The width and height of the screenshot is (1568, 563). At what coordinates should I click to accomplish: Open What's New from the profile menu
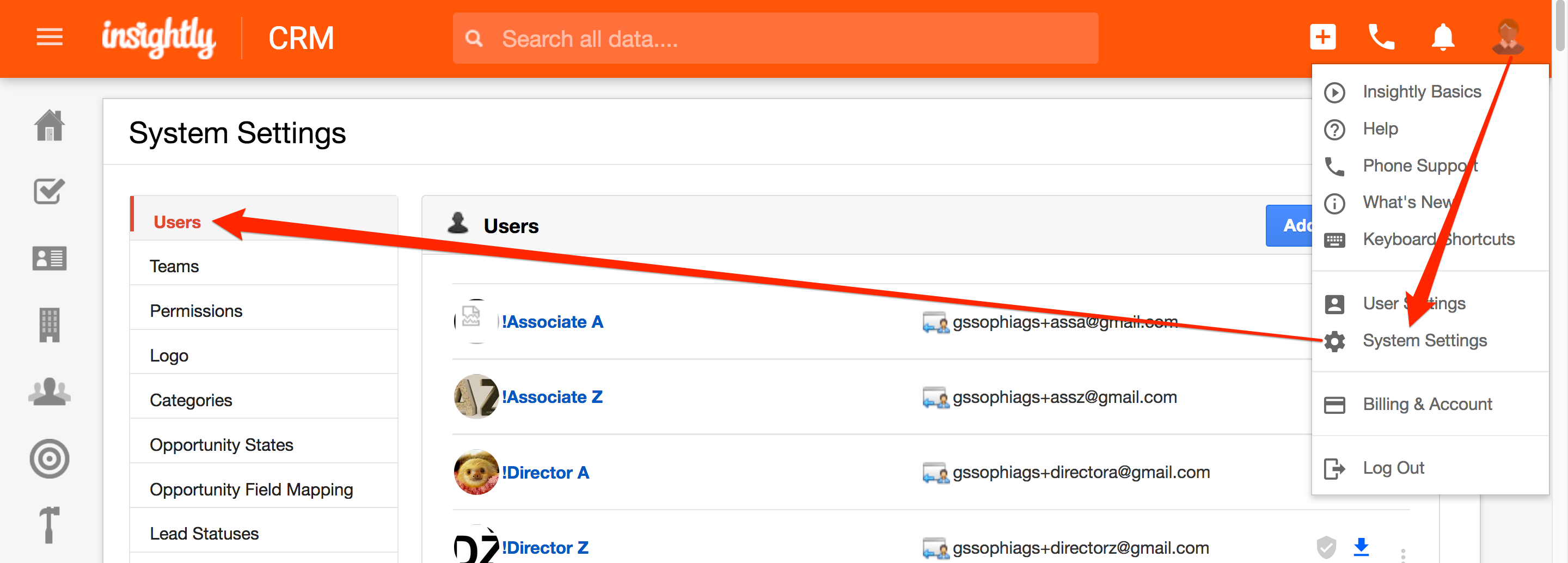pos(1408,202)
